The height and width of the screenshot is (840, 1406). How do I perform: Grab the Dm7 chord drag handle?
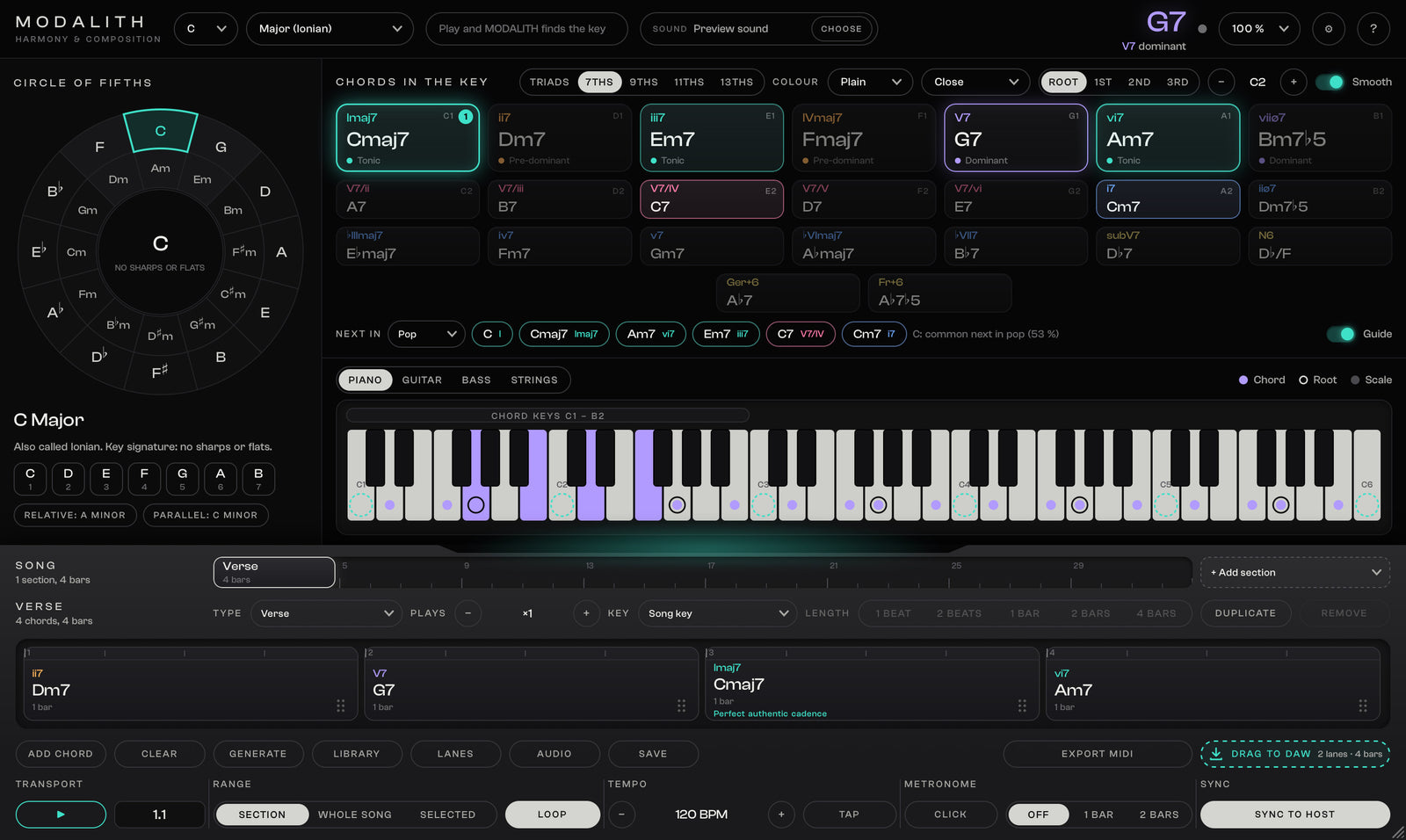pyautogui.click(x=341, y=706)
